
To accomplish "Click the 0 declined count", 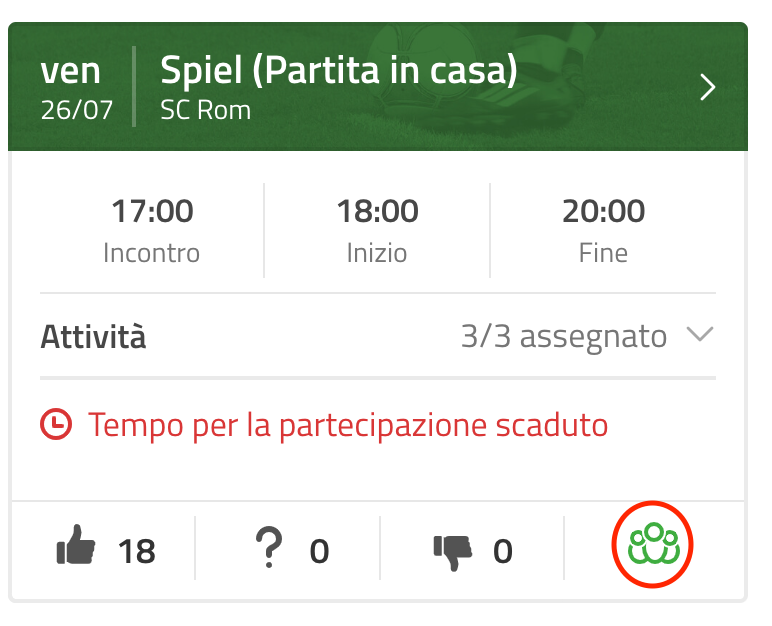I will tap(503, 551).
